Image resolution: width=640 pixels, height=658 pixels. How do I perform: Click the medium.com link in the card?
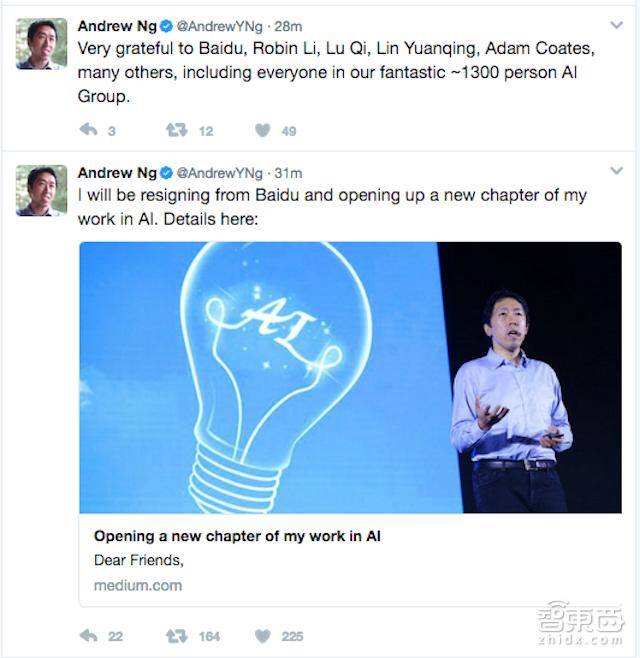pos(138,585)
